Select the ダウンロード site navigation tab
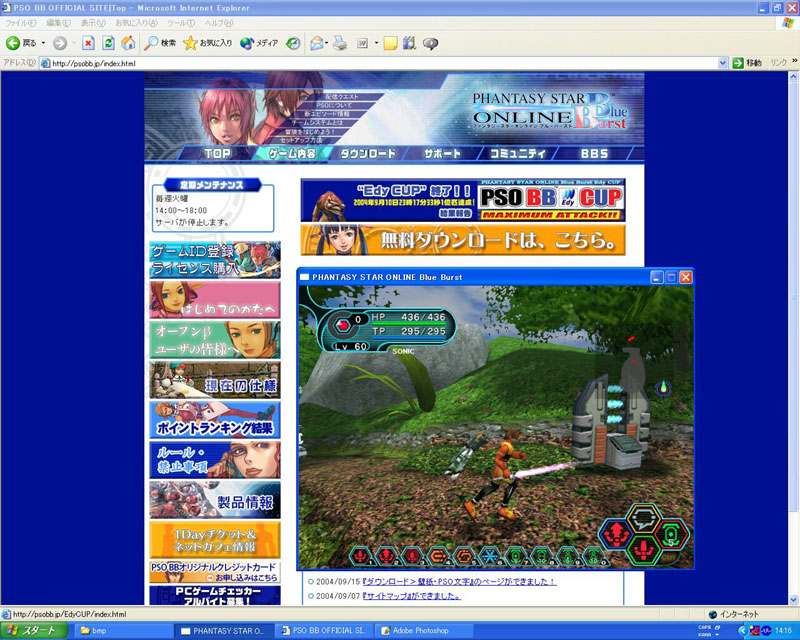The image size is (800, 640). click(x=368, y=154)
